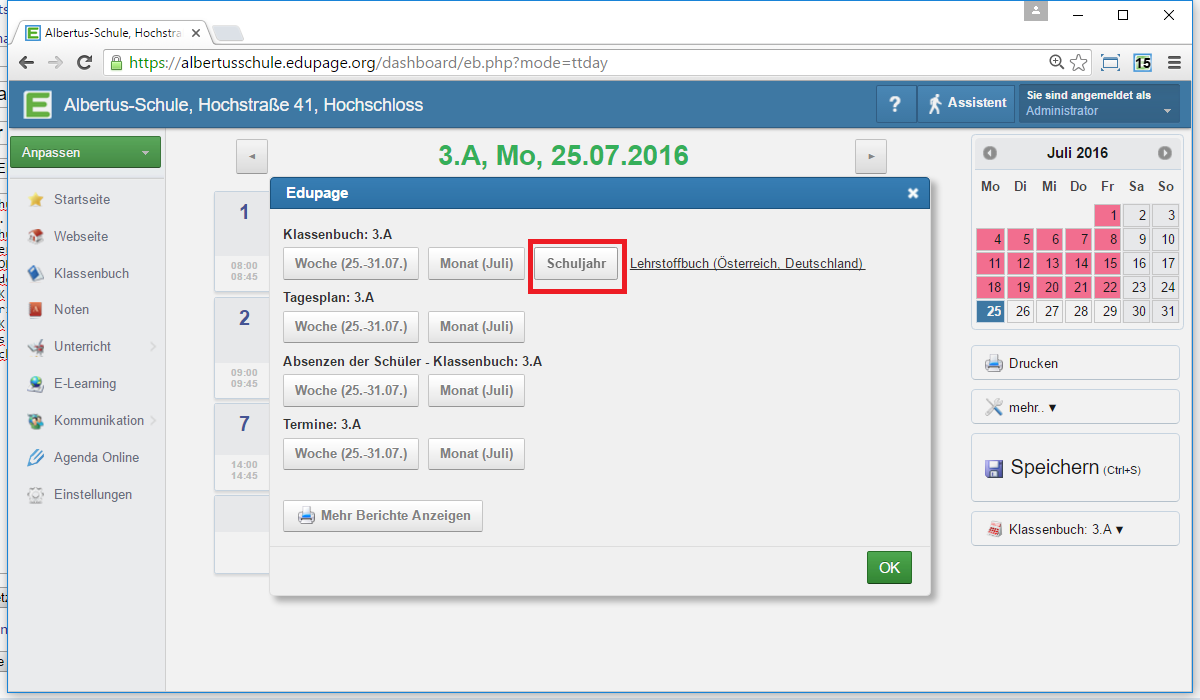The image size is (1200, 700).
Task: Open Agenda Online in the sidebar
Action: pyautogui.click(x=96, y=457)
